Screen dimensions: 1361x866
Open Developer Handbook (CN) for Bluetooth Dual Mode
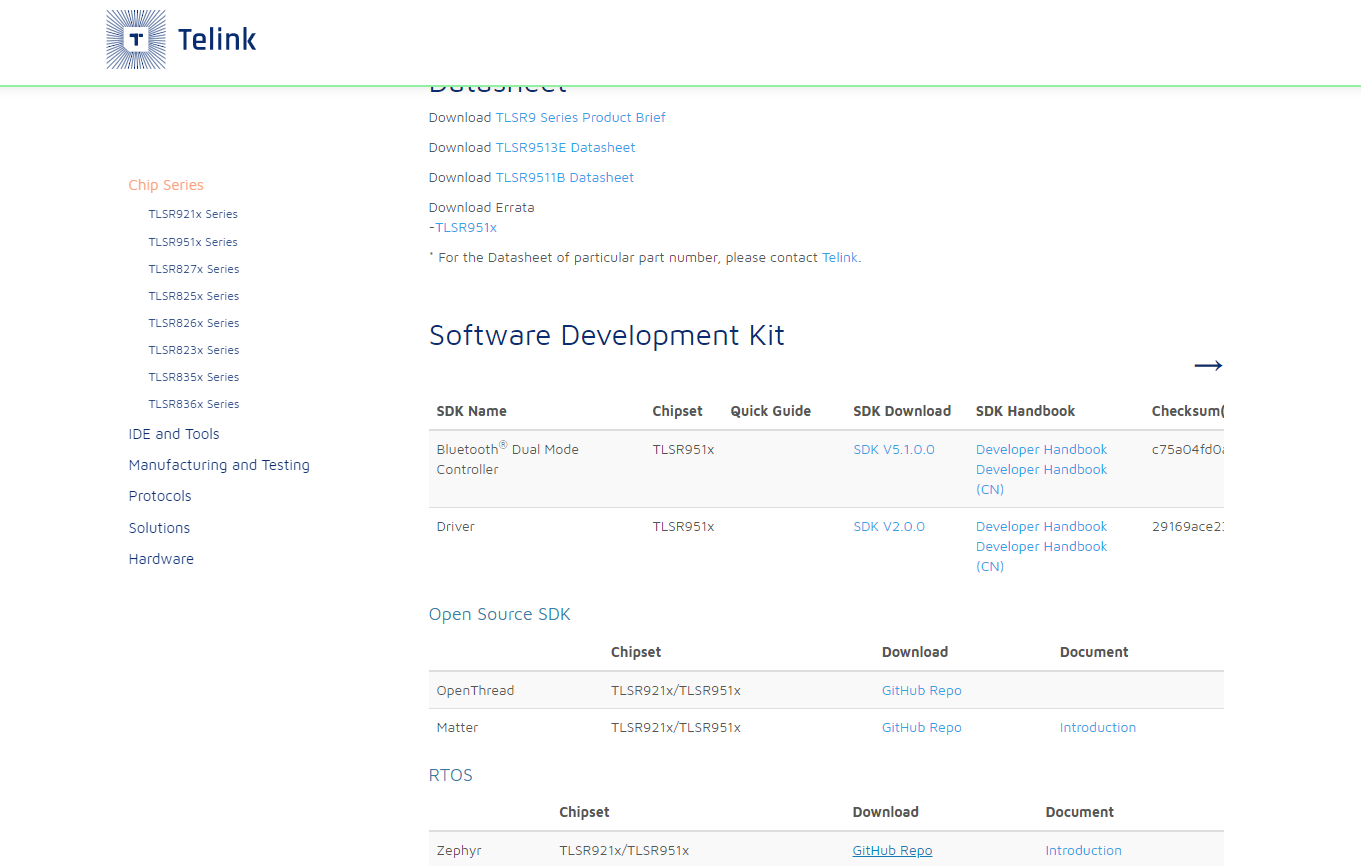pos(1042,479)
